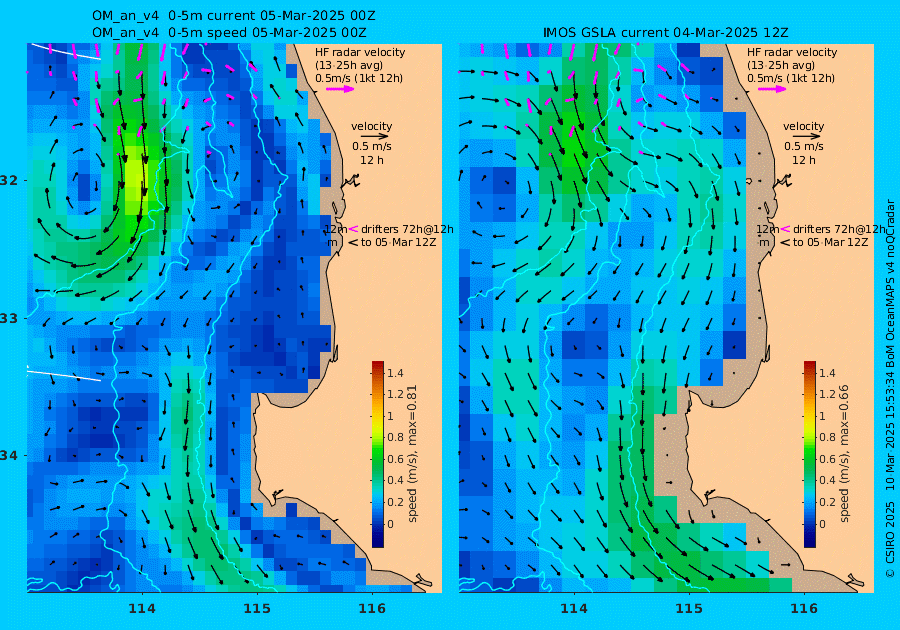Click the left map 'drifters 72h@12h' label

407,229
